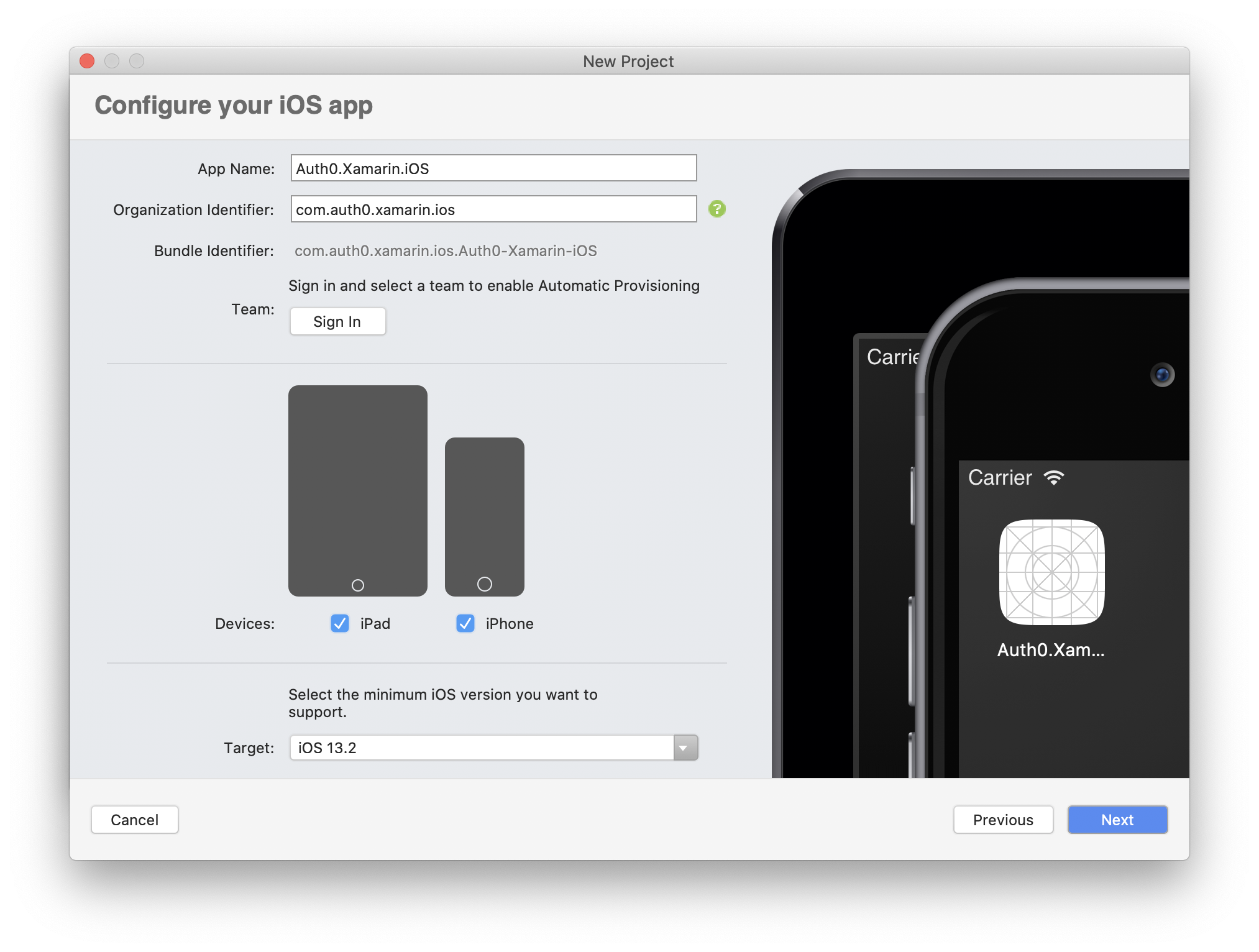Viewport: 1259px width, 952px height.
Task: Click the front camera on phone preview
Action: pos(1162,375)
